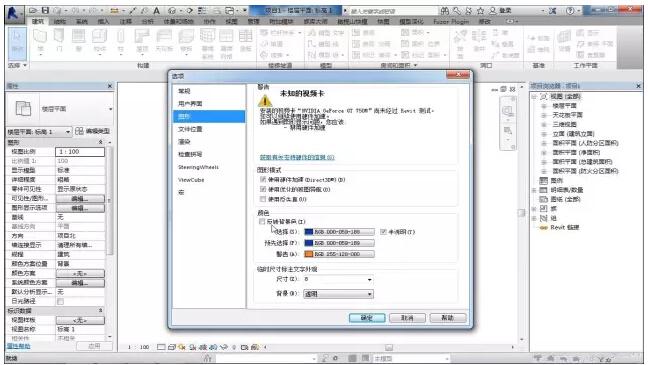This screenshot has width=648, height=365.
Task: Toggle the Semi-transparent (半透明) checkbox
Action: pos(383,231)
